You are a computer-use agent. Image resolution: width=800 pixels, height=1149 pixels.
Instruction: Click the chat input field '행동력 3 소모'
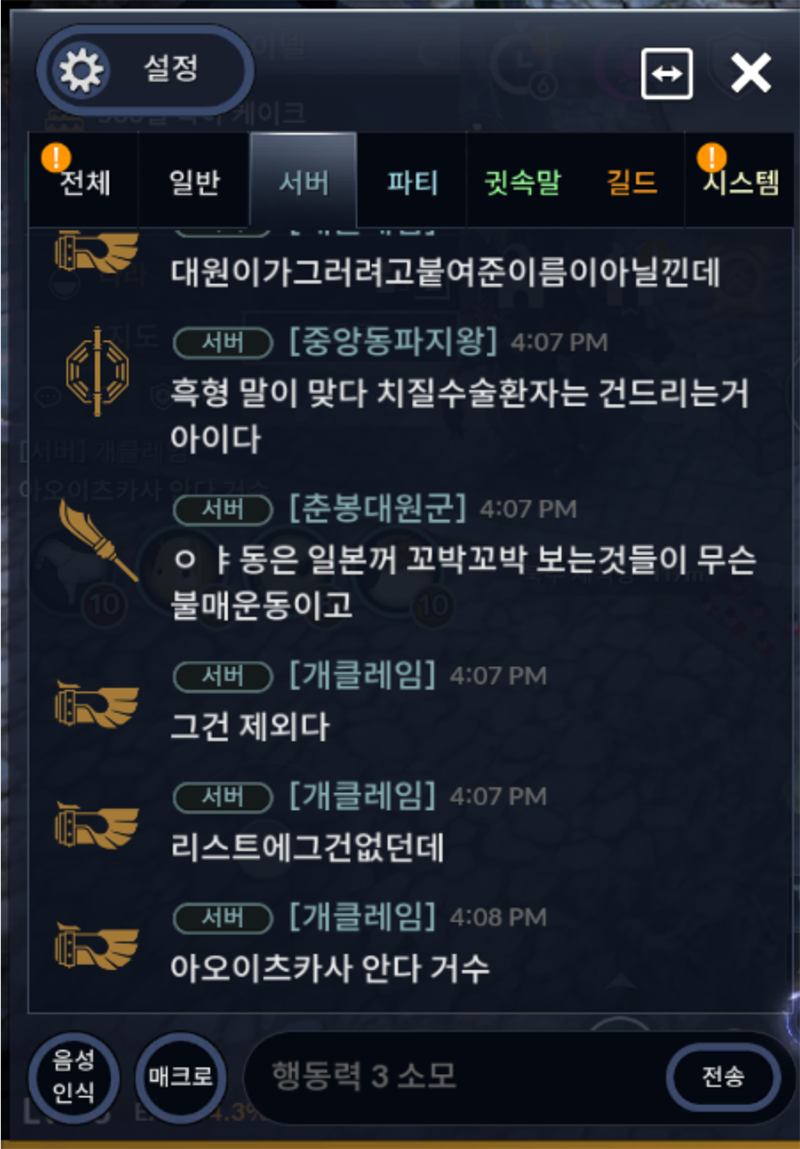(x=454, y=1076)
